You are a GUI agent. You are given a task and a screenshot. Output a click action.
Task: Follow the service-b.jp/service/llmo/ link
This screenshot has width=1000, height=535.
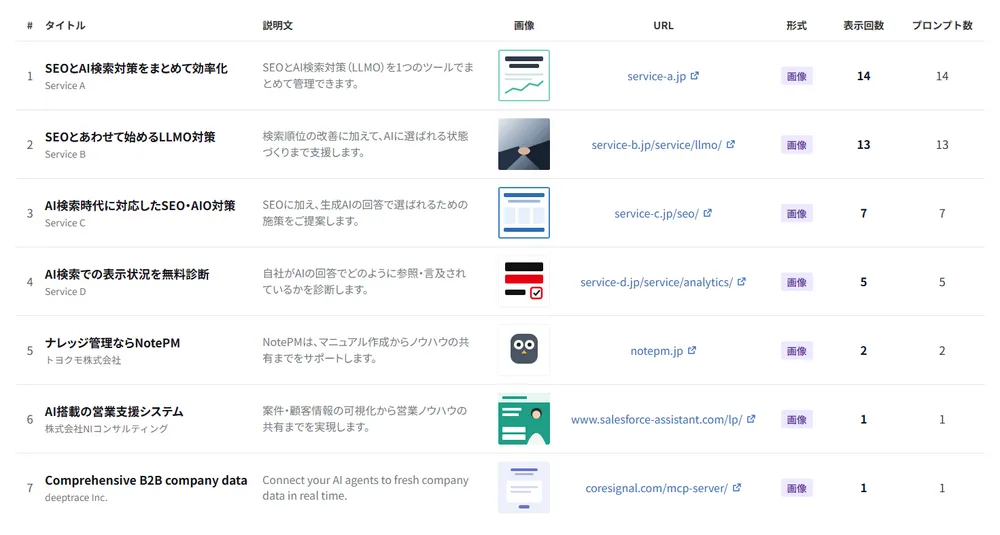point(656,145)
